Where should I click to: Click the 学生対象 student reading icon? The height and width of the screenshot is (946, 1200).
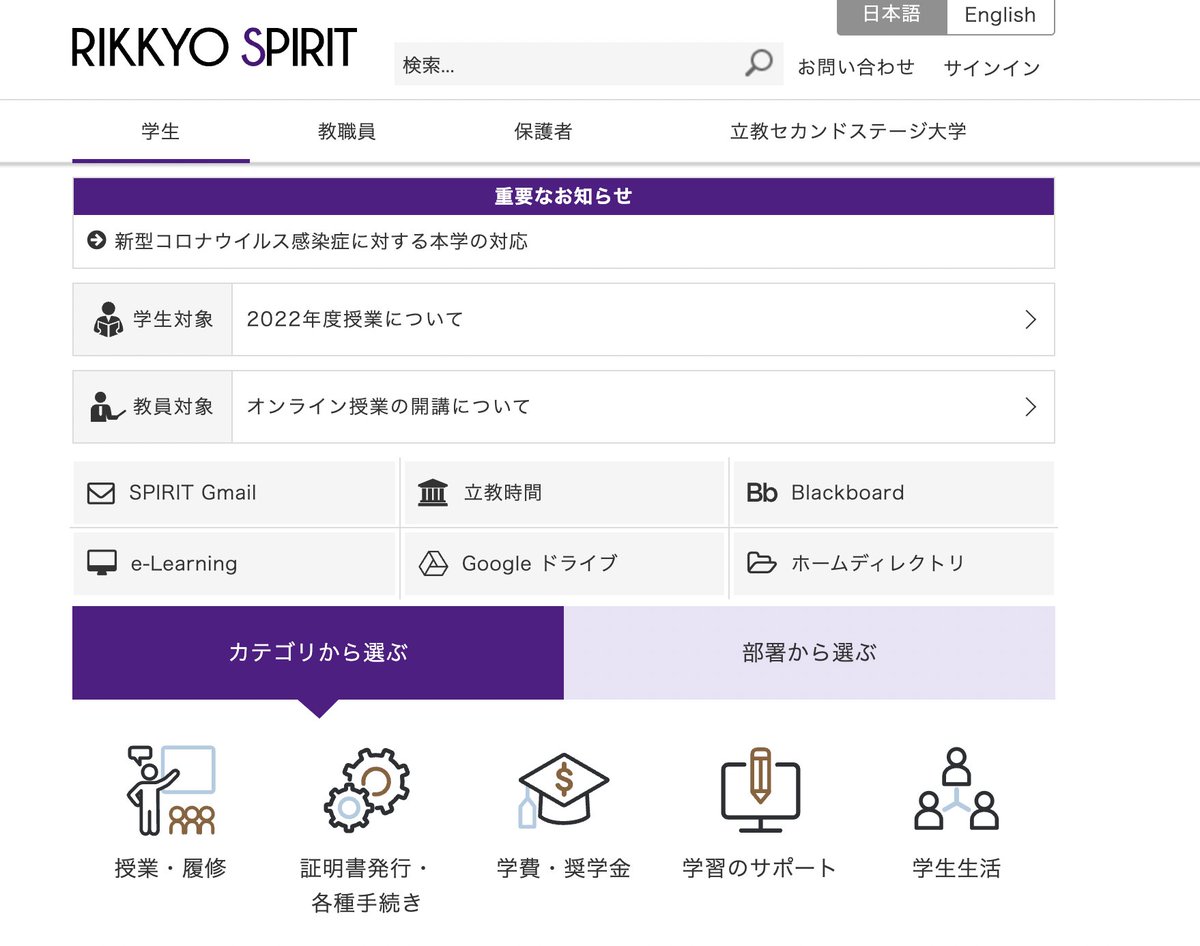(108, 320)
